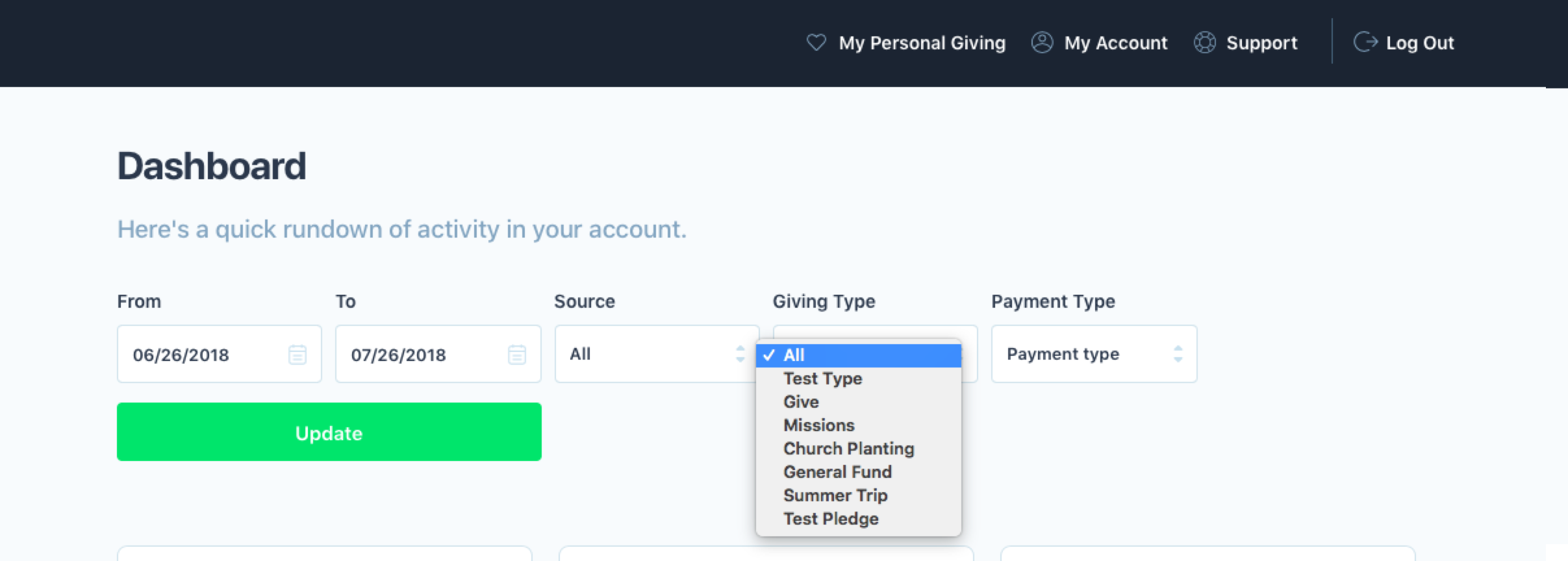Click the From date input field
1568x561 pixels.
pyautogui.click(x=201, y=355)
